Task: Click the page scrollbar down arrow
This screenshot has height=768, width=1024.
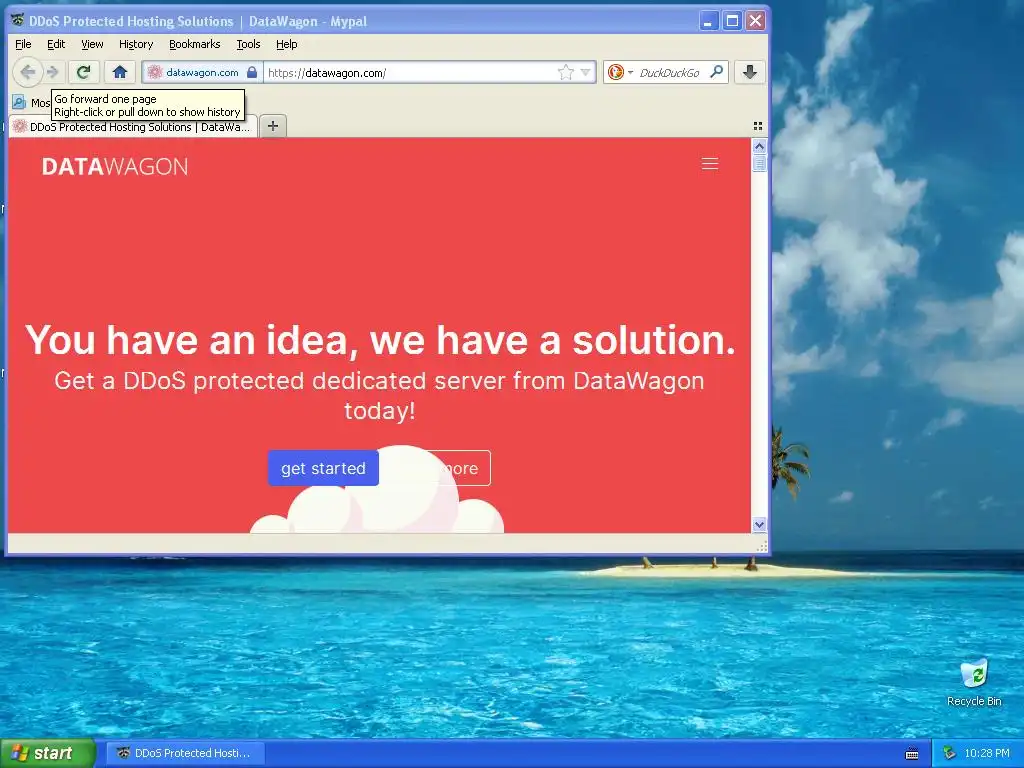Action: pyautogui.click(x=759, y=524)
